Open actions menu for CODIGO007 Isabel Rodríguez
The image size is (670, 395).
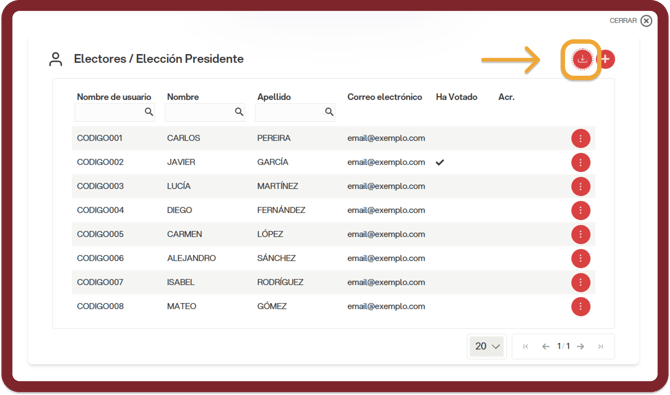(581, 283)
